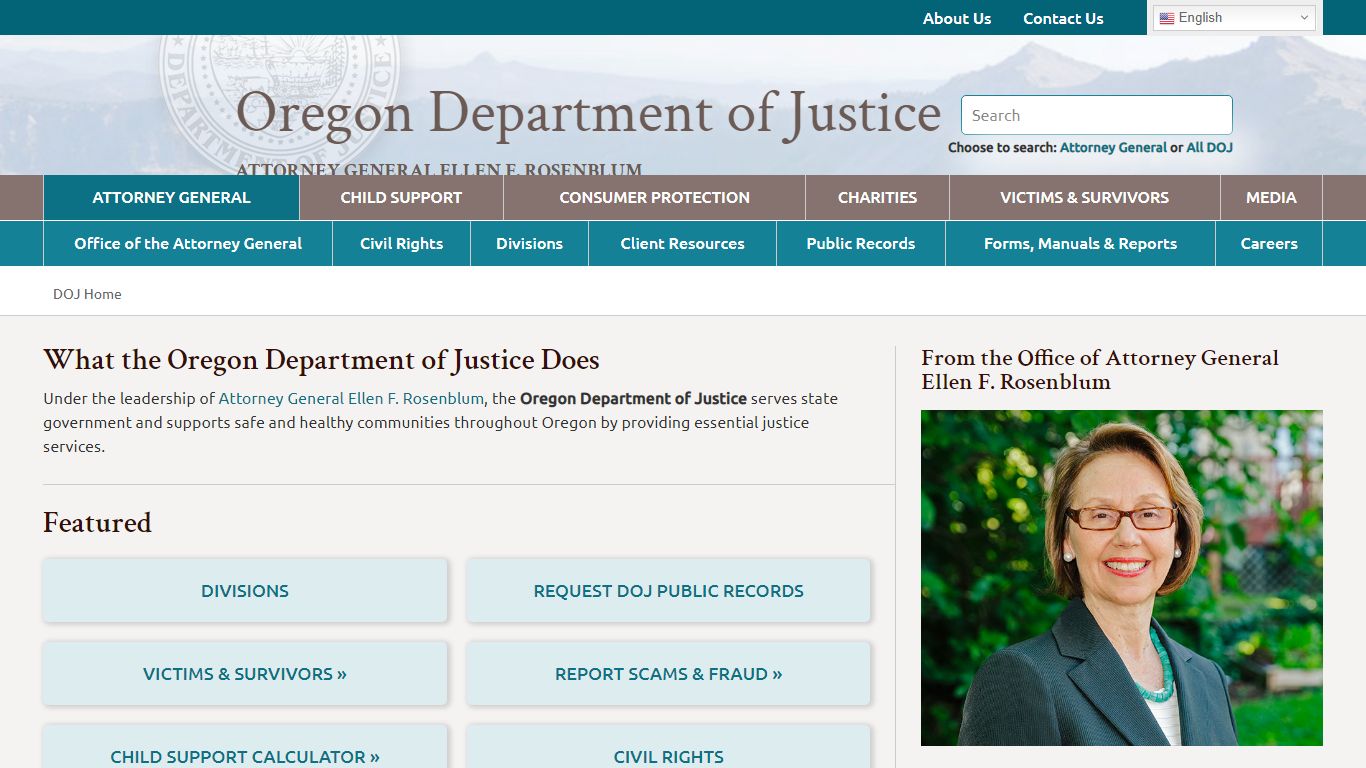Click the REPORT SCAMS & FRAUD » button

coord(668,674)
